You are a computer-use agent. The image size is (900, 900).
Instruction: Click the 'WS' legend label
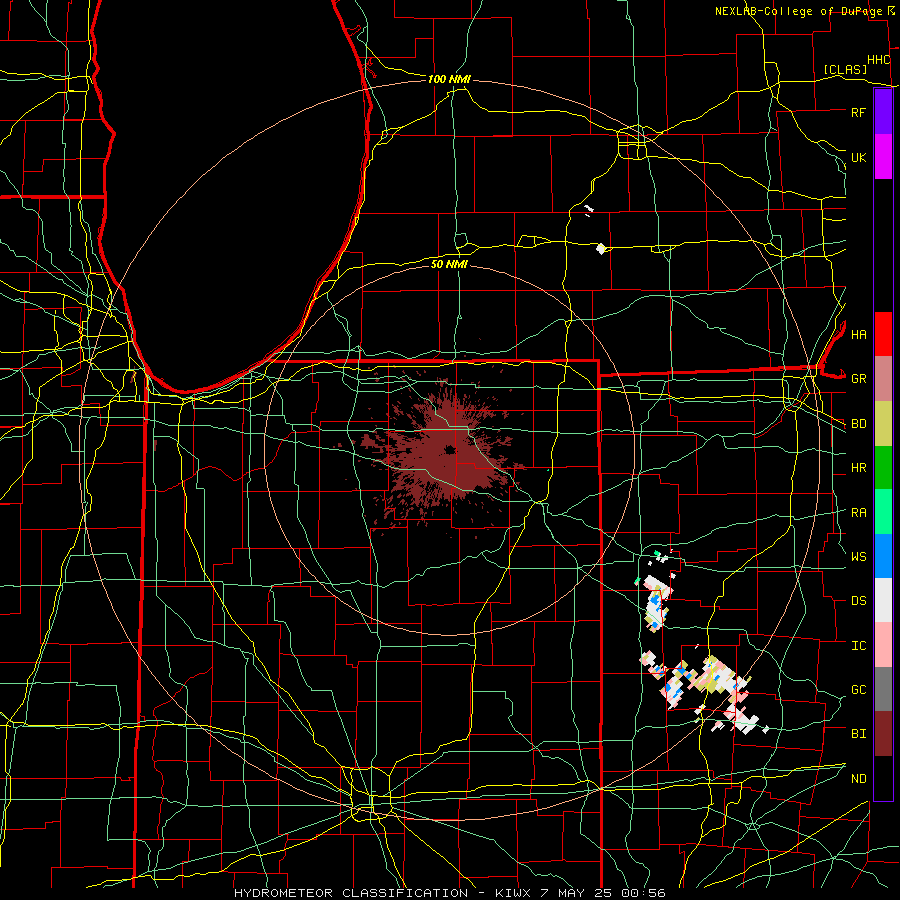pos(858,556)
